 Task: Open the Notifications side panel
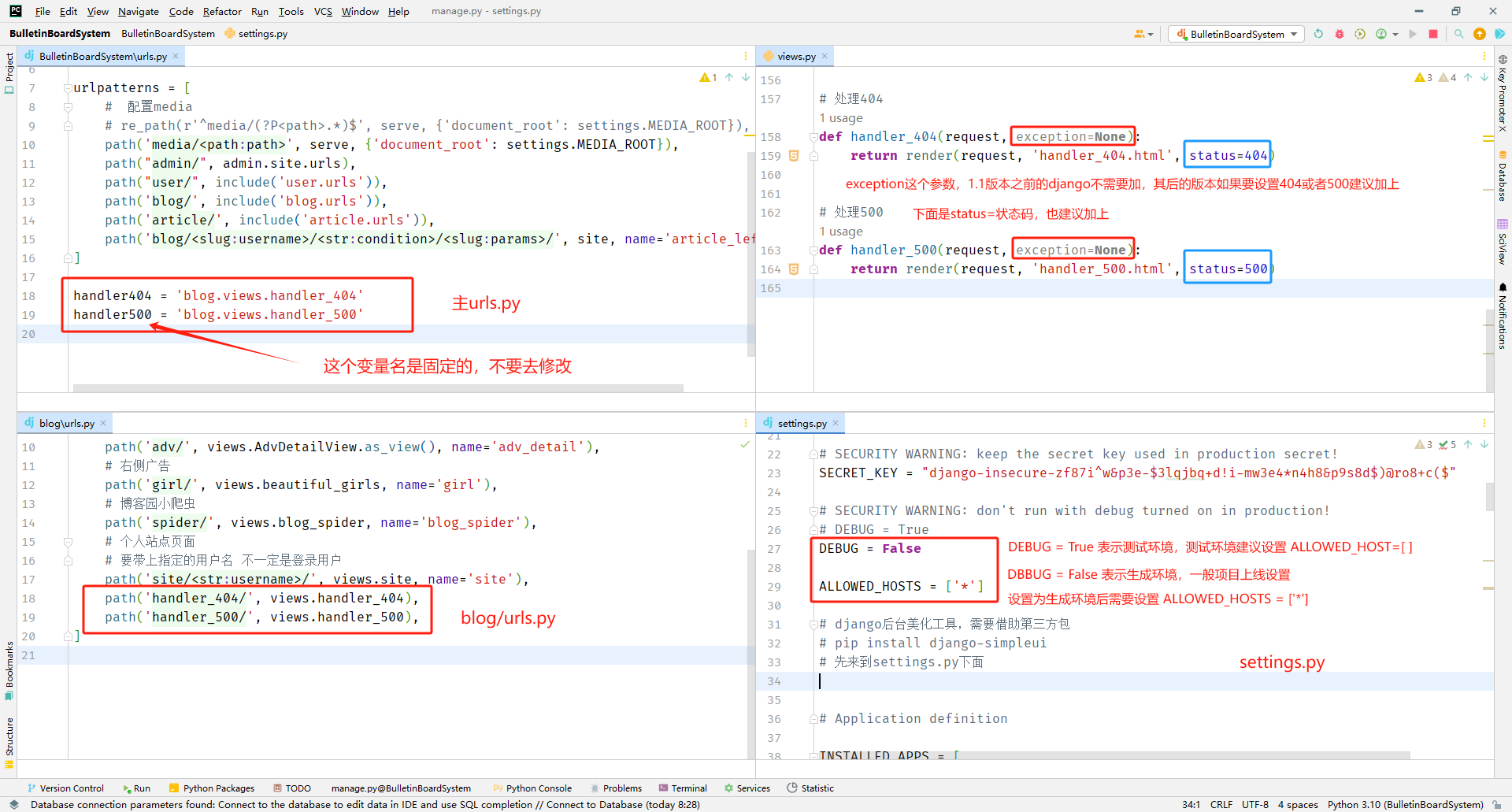[x=1503, y=315]
